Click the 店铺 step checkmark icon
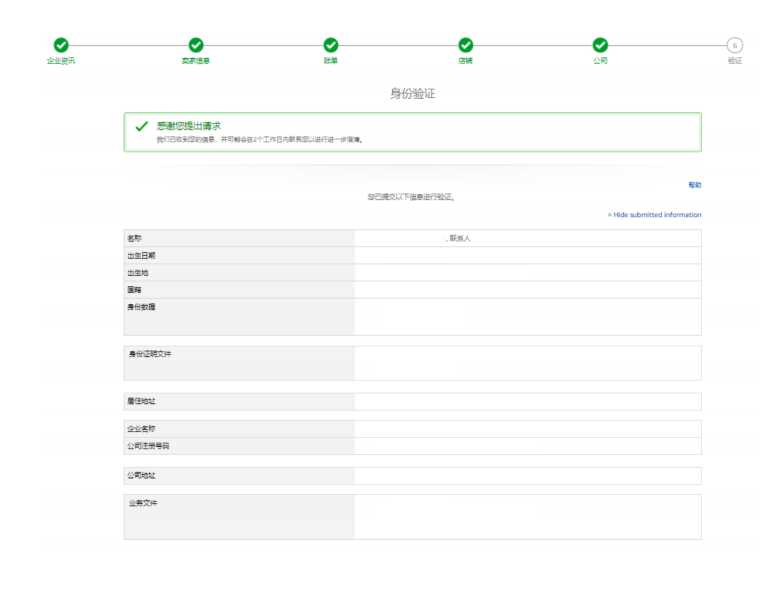This screenshot has width=770, height=606. point(466,45)
